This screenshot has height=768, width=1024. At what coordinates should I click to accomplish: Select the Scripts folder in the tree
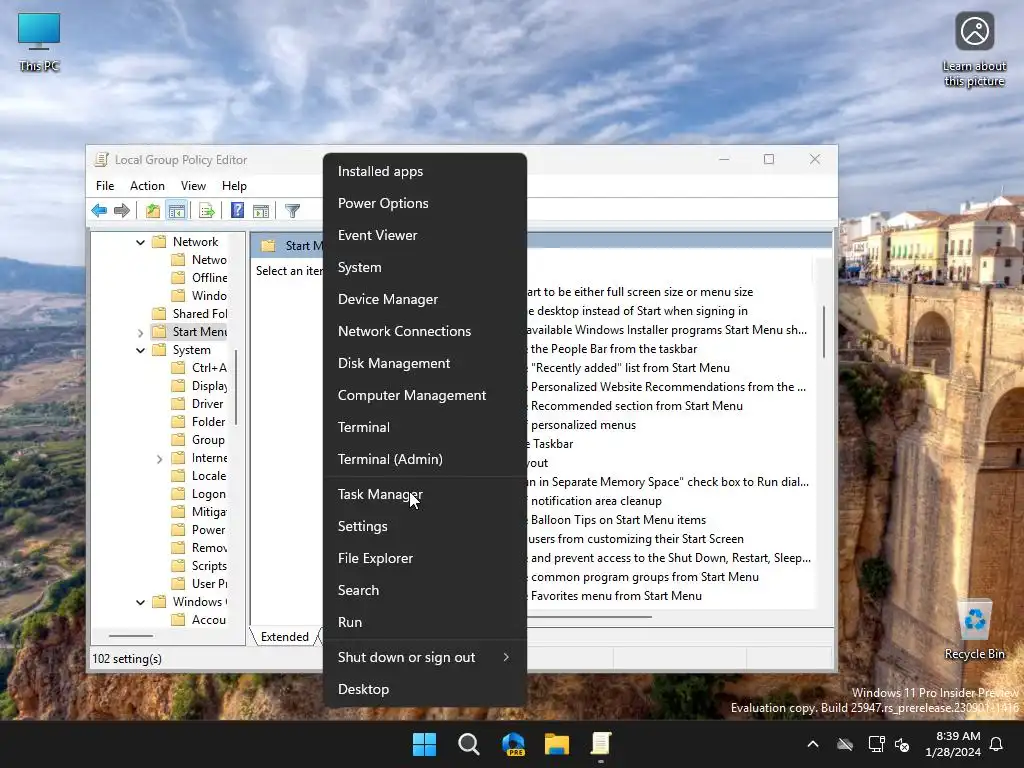(199, 566)
